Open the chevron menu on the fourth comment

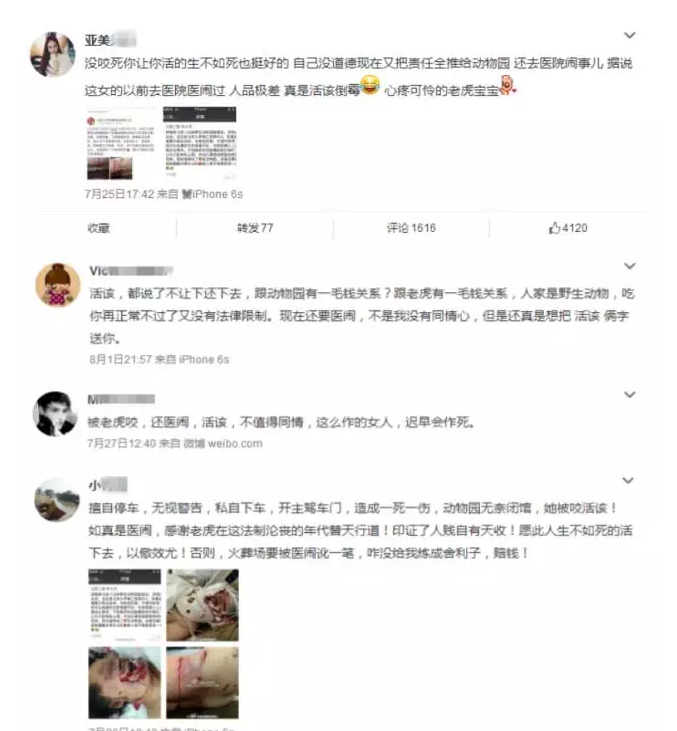pyautogui.click(x=628, y=481)
